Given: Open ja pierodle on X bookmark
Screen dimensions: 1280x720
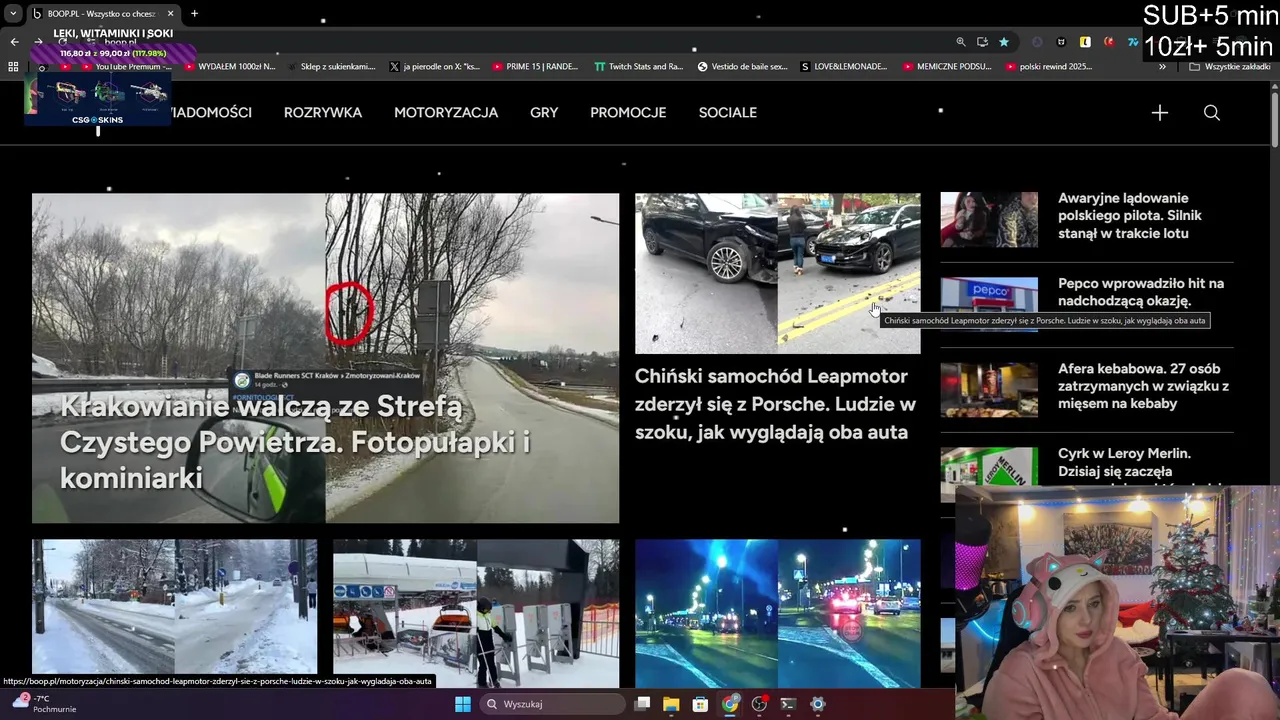Looking at the screenshot, I should pyautogui.click(x=434, y=67).
